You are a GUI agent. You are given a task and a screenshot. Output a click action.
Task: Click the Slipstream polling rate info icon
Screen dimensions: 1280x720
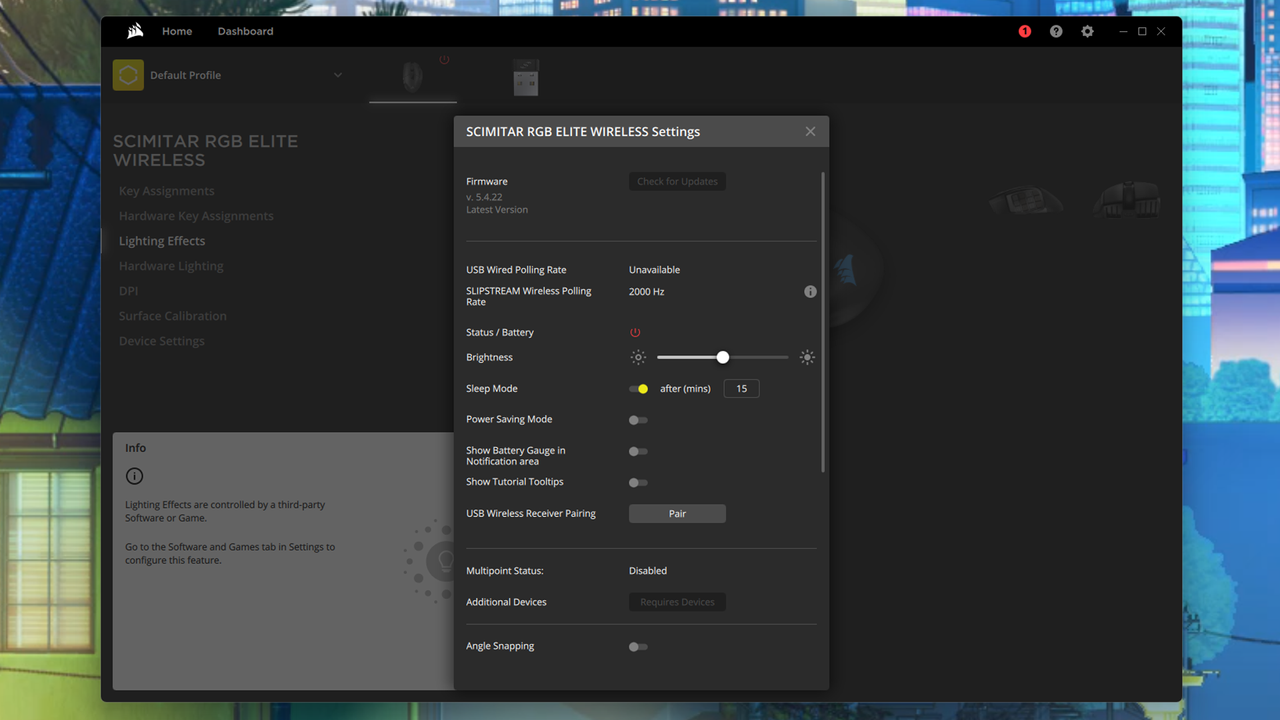[x=810, y=292]
